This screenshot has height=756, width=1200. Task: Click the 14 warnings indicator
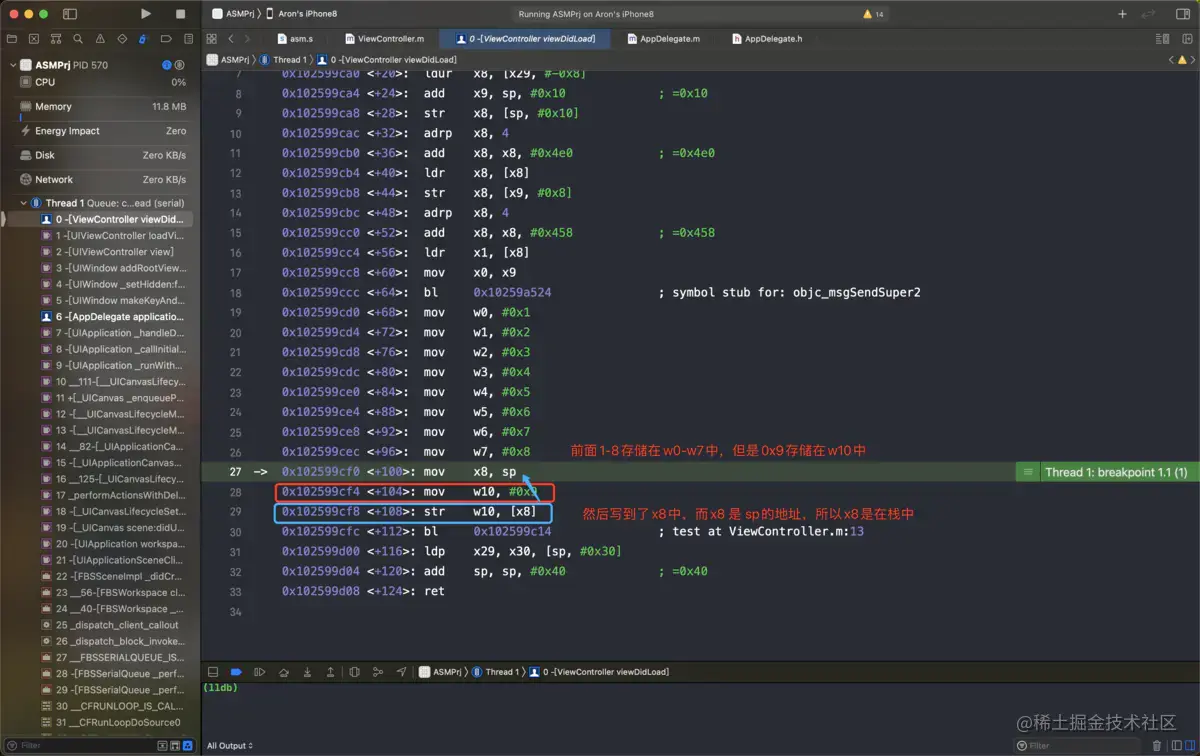(873, 14)
